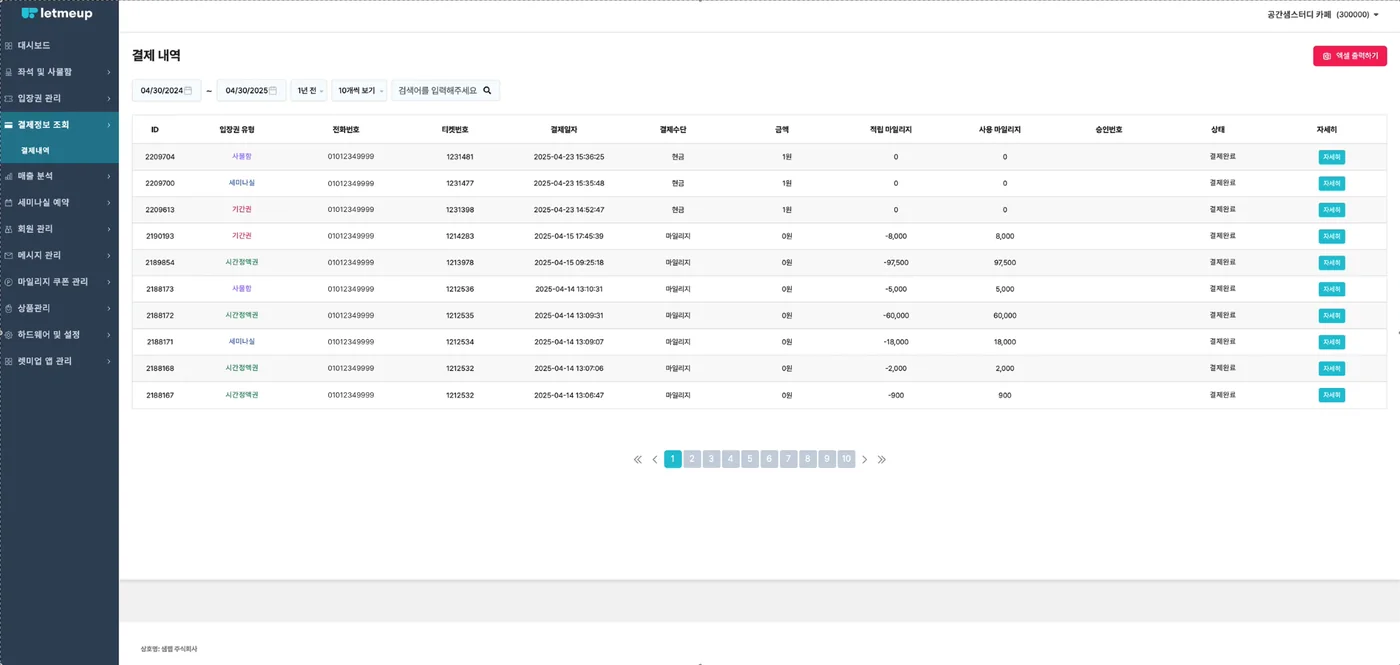Screen dimensions: 1400x665
Task: Open the end date calendar icon
Action: tap(273, 90)
